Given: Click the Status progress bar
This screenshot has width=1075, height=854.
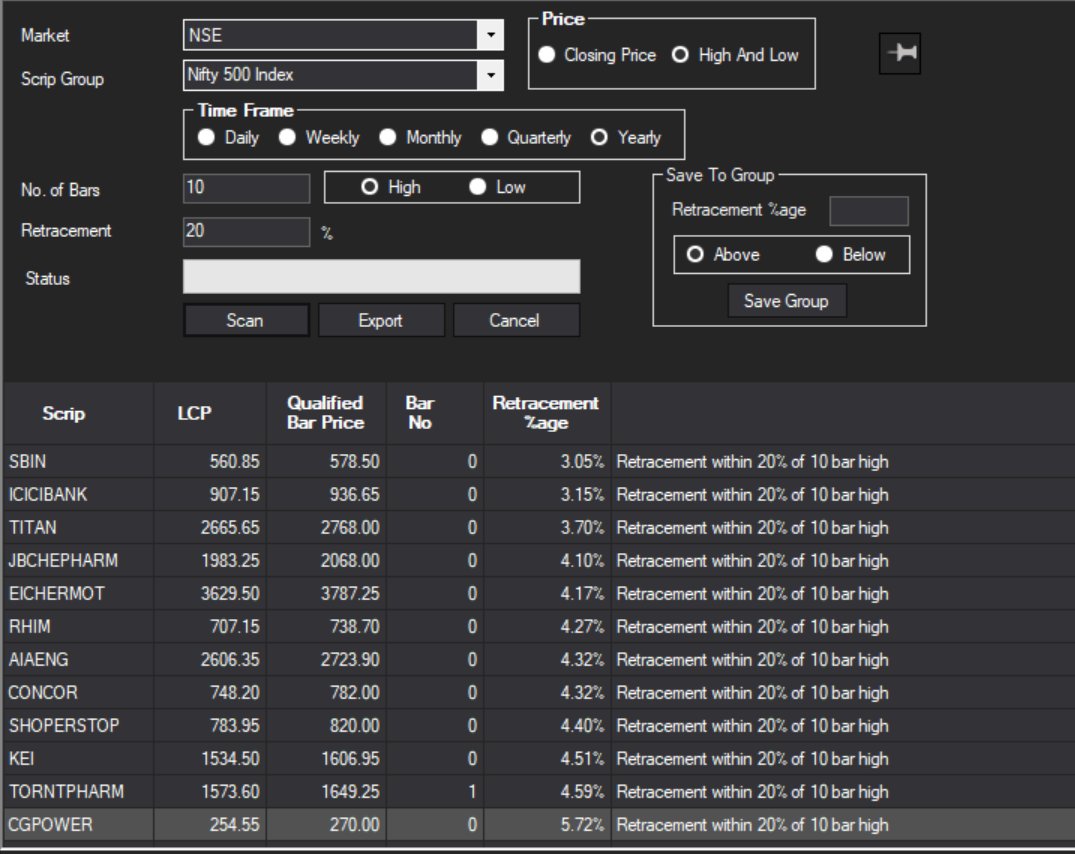Looking at the screenshot, I should [381, 276].
